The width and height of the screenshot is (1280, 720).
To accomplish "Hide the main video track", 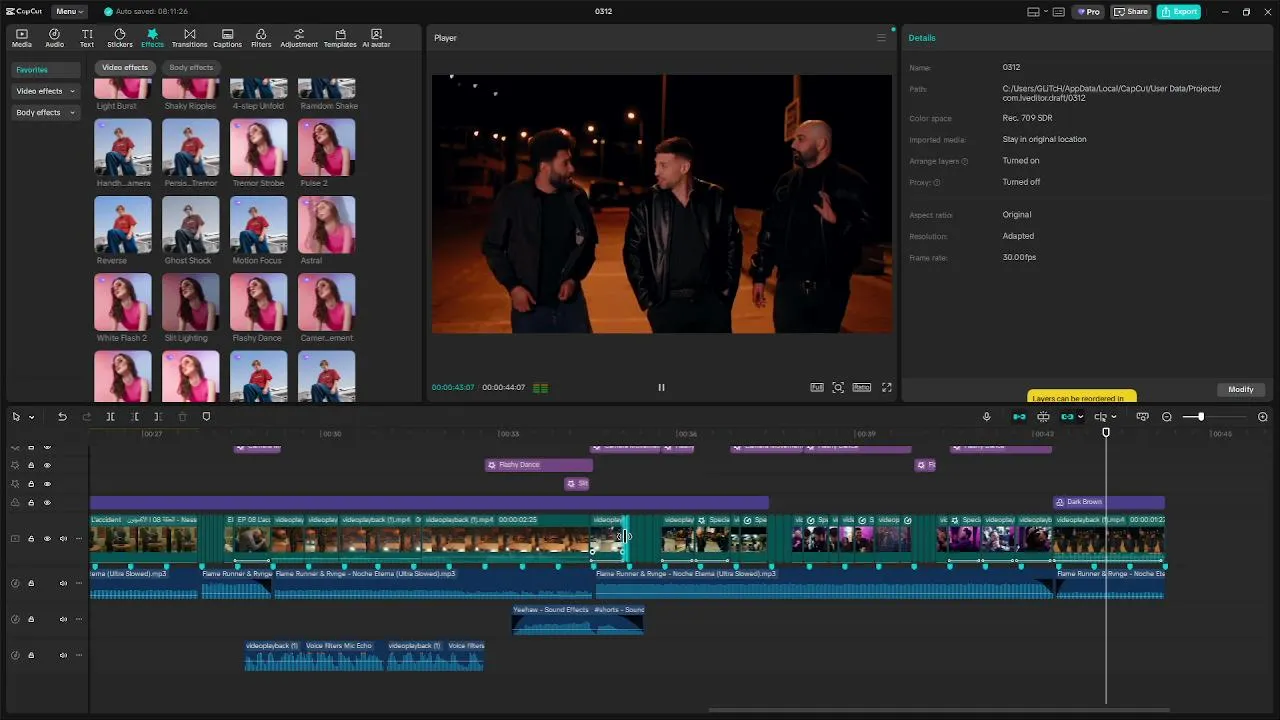I will pos(47,539).
